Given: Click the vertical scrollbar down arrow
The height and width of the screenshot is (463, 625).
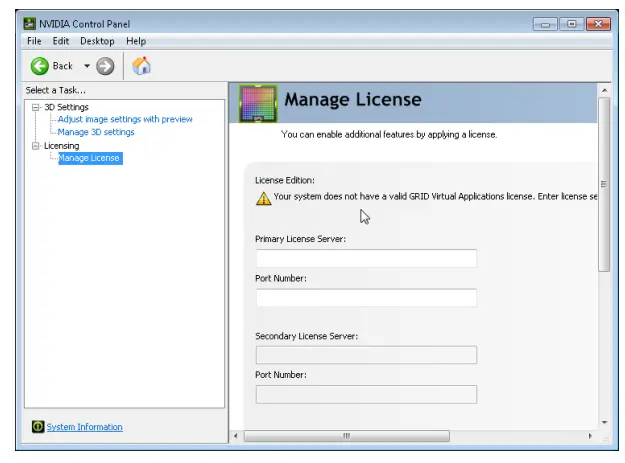Looking at the screenshot, I should click(x=604, y=422).
